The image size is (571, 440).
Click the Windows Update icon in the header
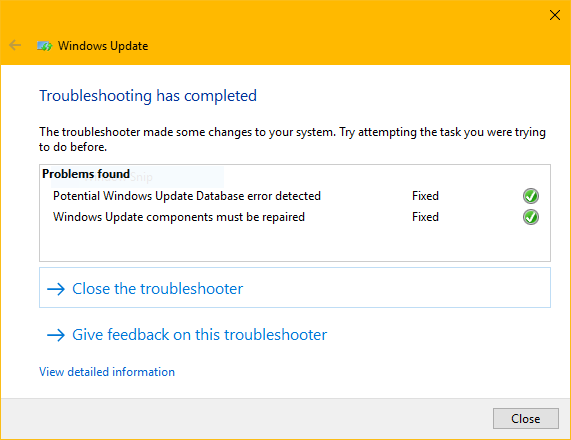point(45,46)
